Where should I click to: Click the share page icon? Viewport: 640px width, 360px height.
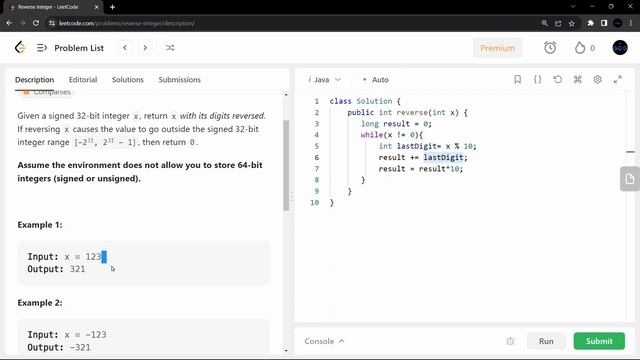558,23
